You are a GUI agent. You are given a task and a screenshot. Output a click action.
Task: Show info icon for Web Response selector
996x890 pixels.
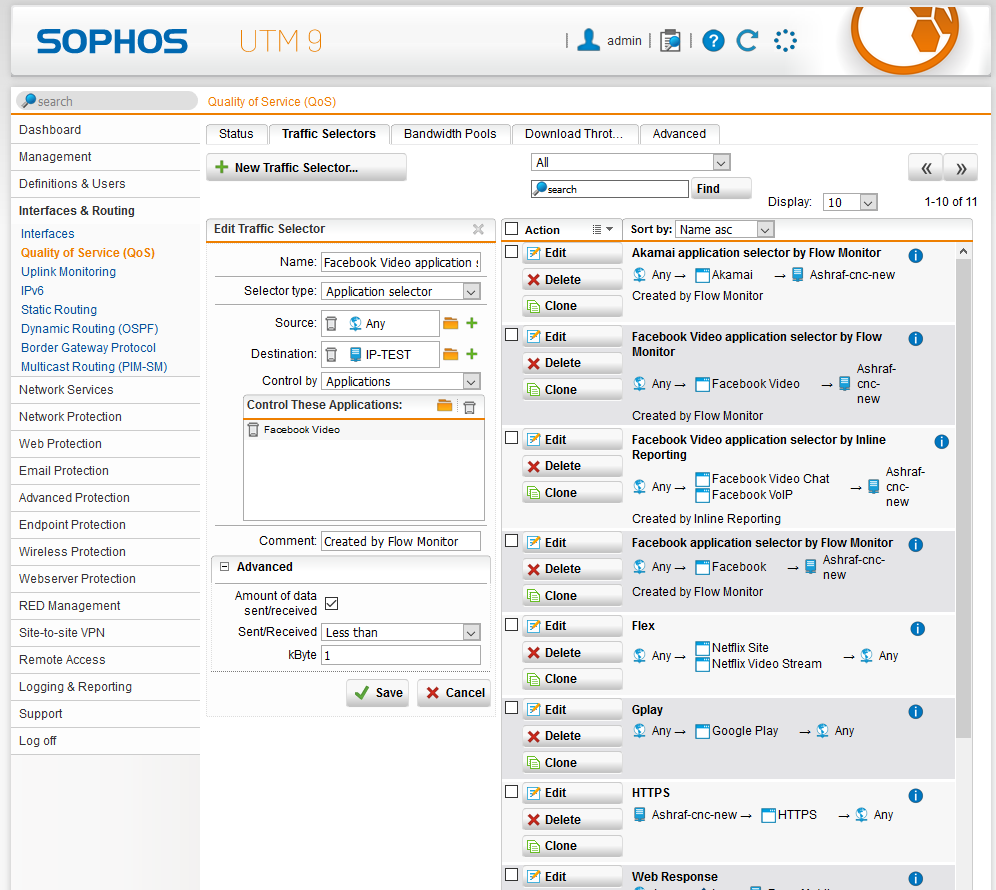[915, 879]
